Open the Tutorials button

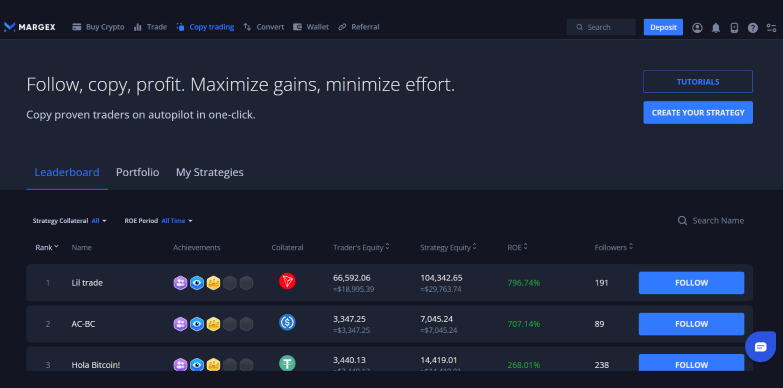pyautogui.click(x=698, y=81)
